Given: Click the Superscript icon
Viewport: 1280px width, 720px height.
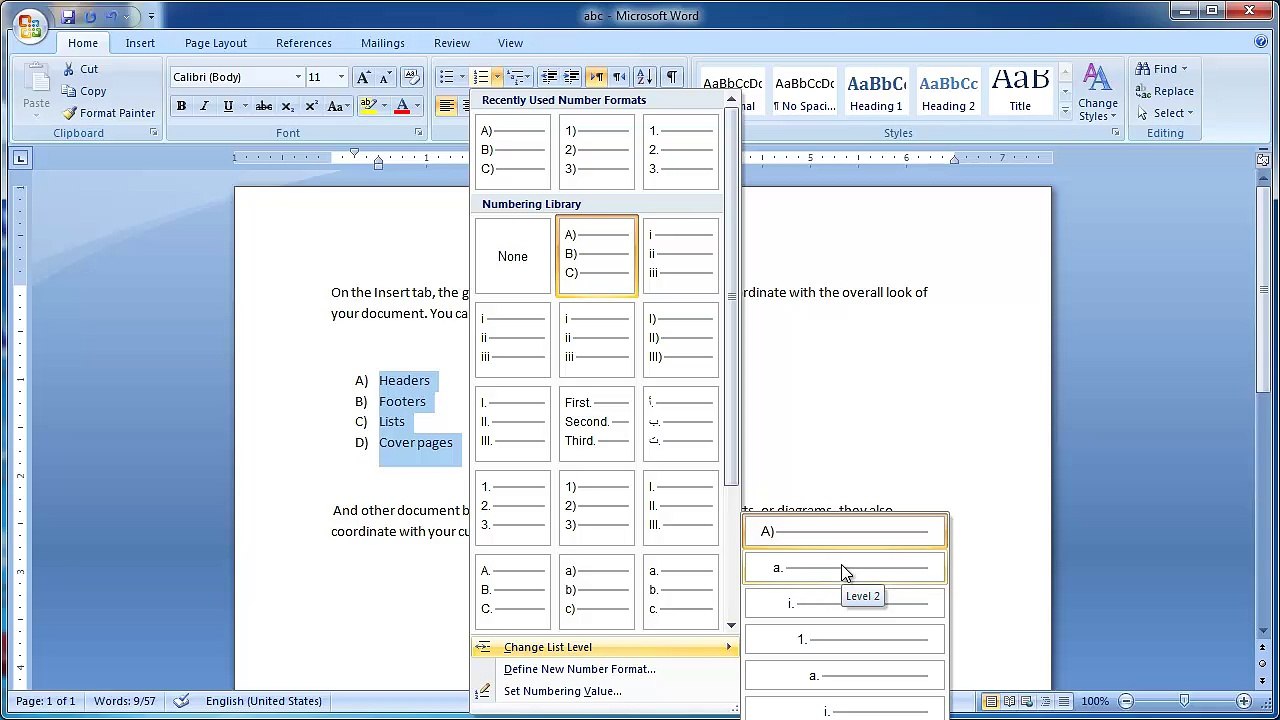Looking at the screenshot, I should point(311,106).
